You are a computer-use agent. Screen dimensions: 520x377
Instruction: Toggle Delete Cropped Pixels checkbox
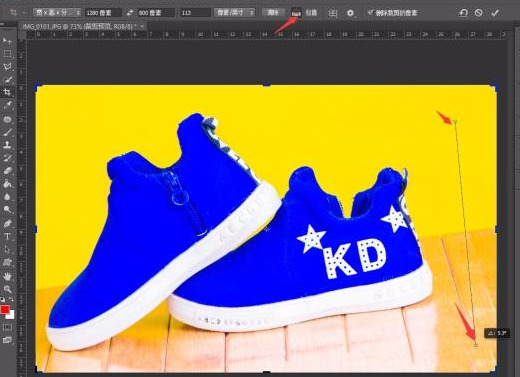[370, 12]
